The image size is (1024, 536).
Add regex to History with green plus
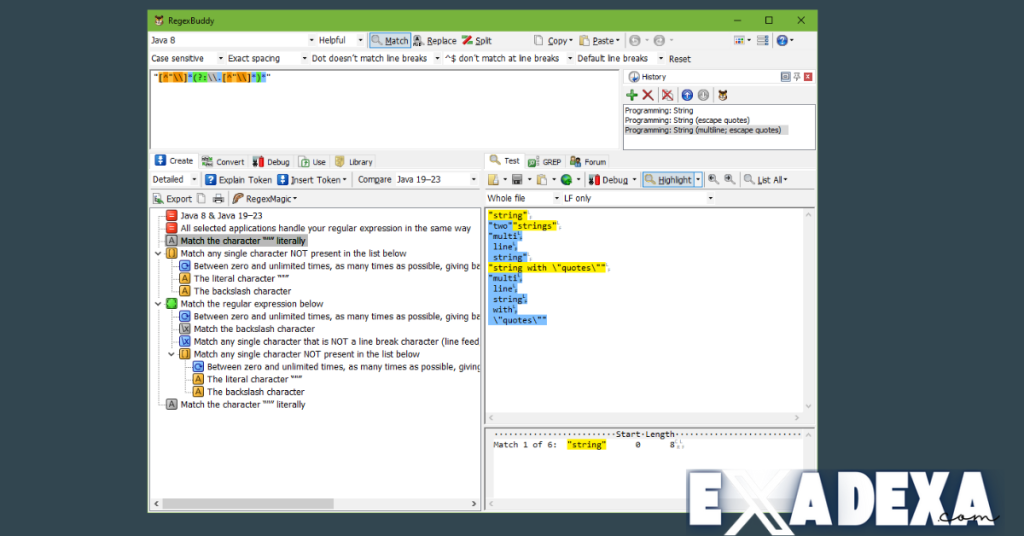(632, 95)
